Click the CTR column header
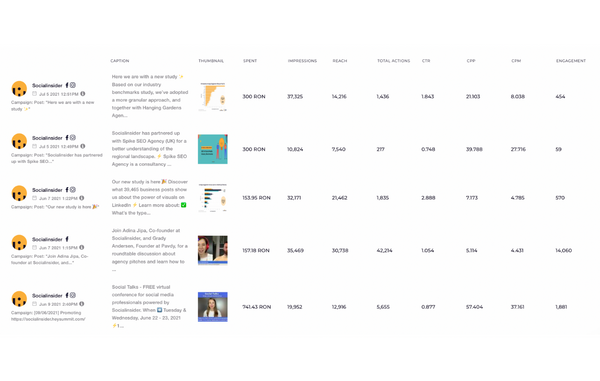The height and width of the screenshot is (381, 600). 426,61
